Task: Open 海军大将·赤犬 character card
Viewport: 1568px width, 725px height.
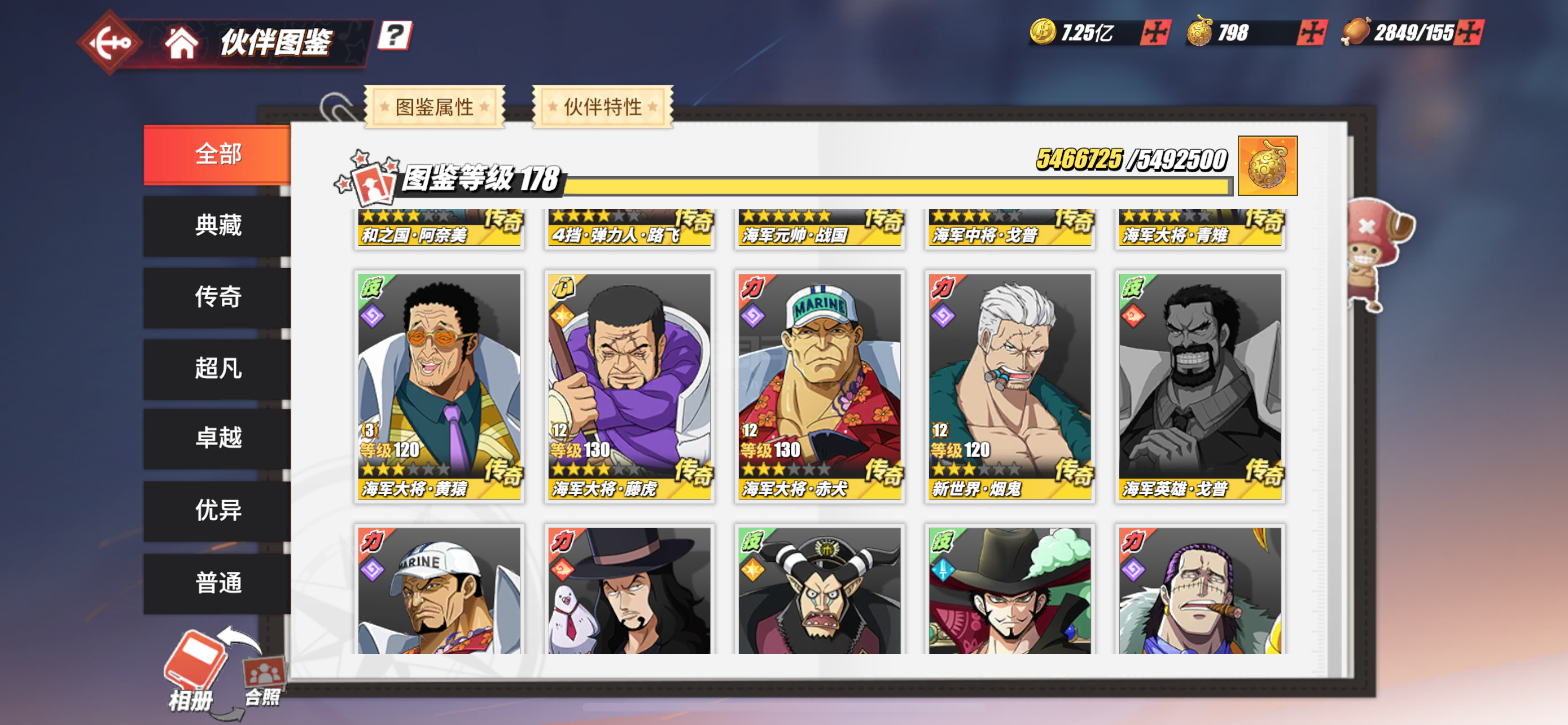Action: click(820, 387)
